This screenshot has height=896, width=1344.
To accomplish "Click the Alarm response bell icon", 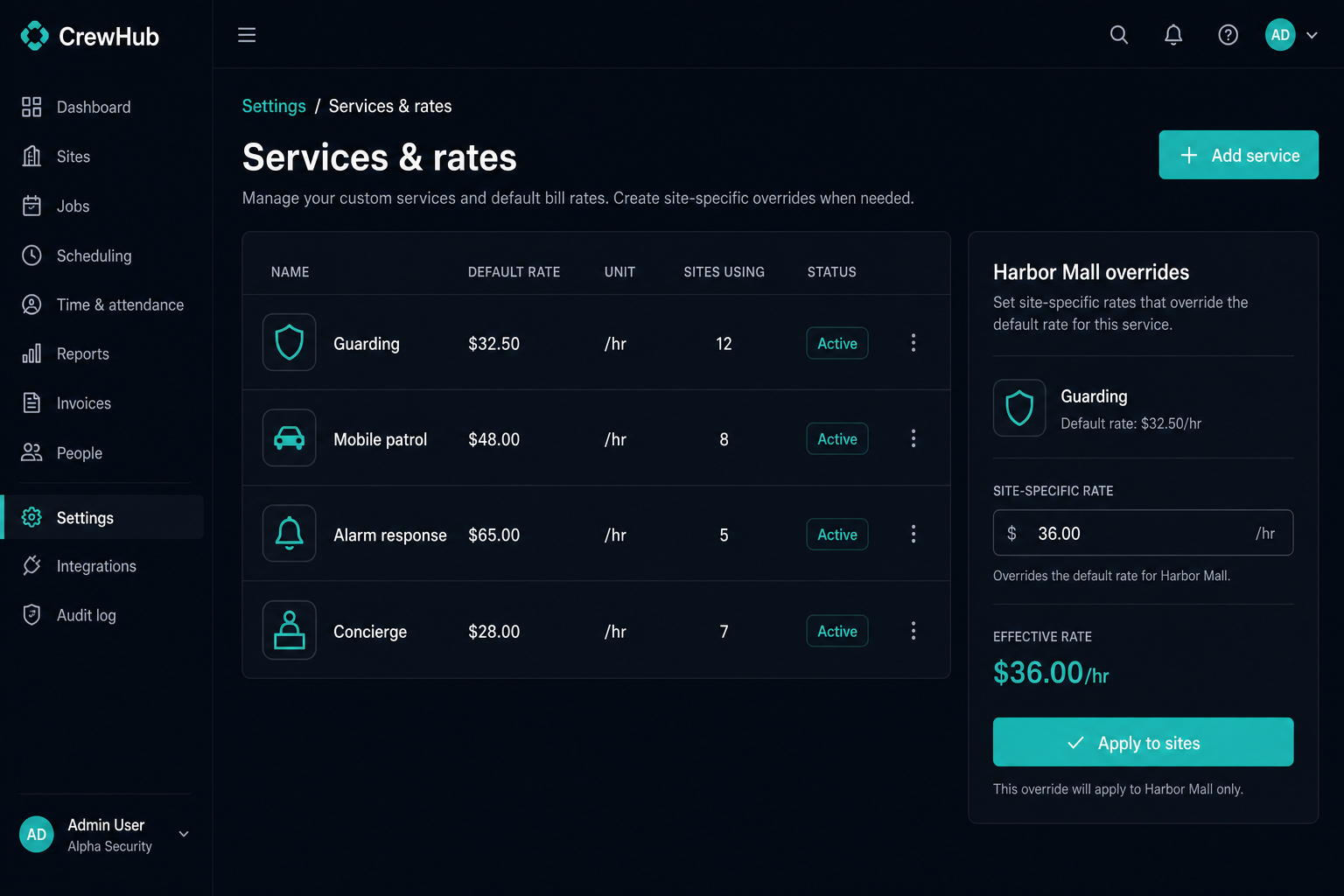I will [x=290, y=533].
